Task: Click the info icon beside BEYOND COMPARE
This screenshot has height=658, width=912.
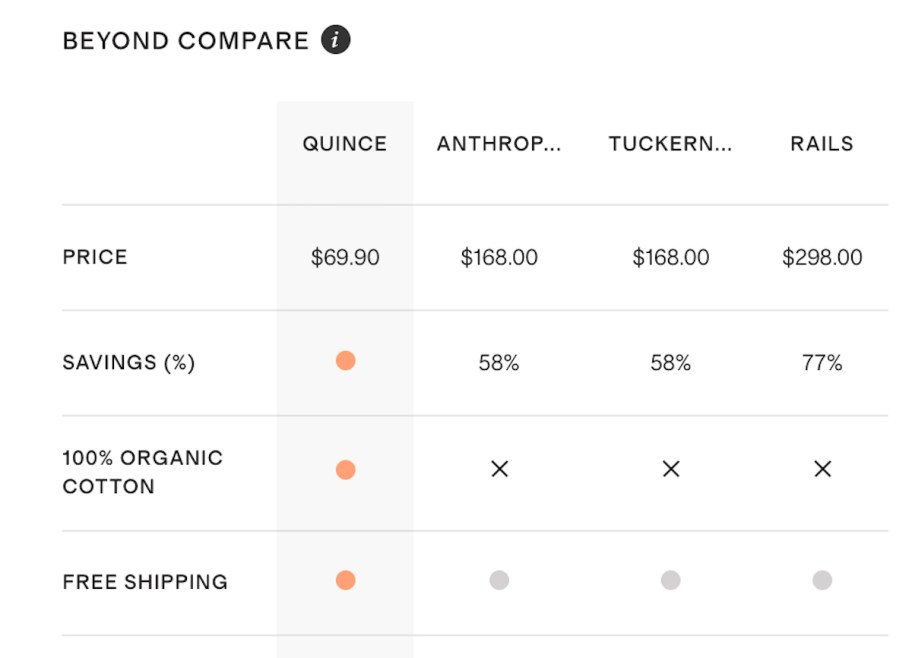Action: point(334,39)
